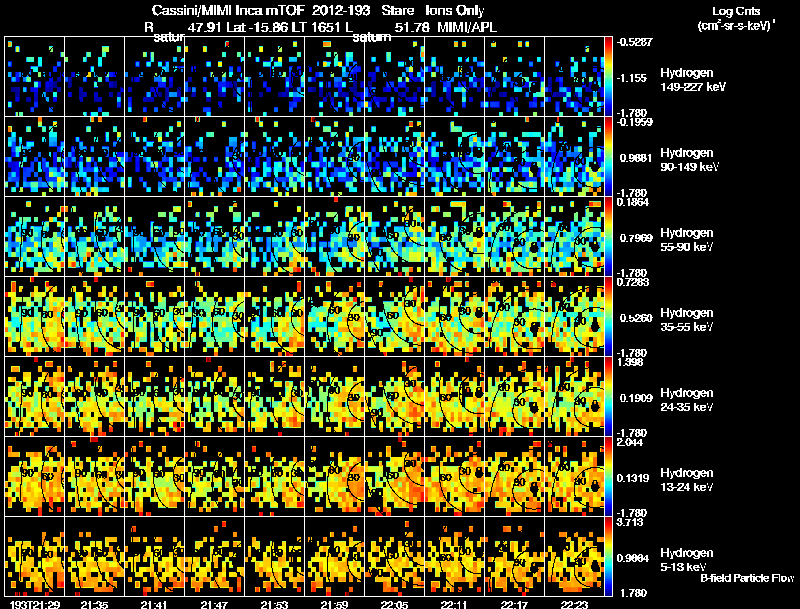Open the 5-13 keV image at 22:23
This screenshot has width=800, height=609.
click(574, 557)
